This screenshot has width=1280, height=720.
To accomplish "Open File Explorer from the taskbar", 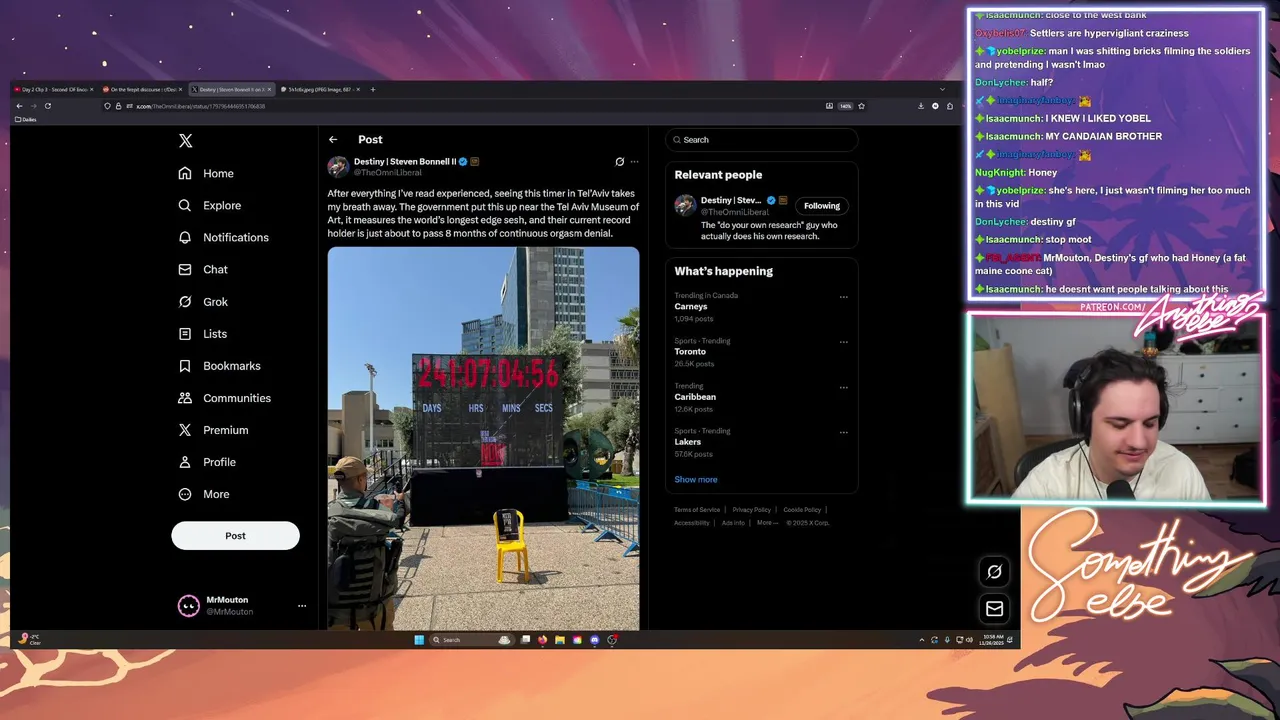I will click(x=560, y=640).
